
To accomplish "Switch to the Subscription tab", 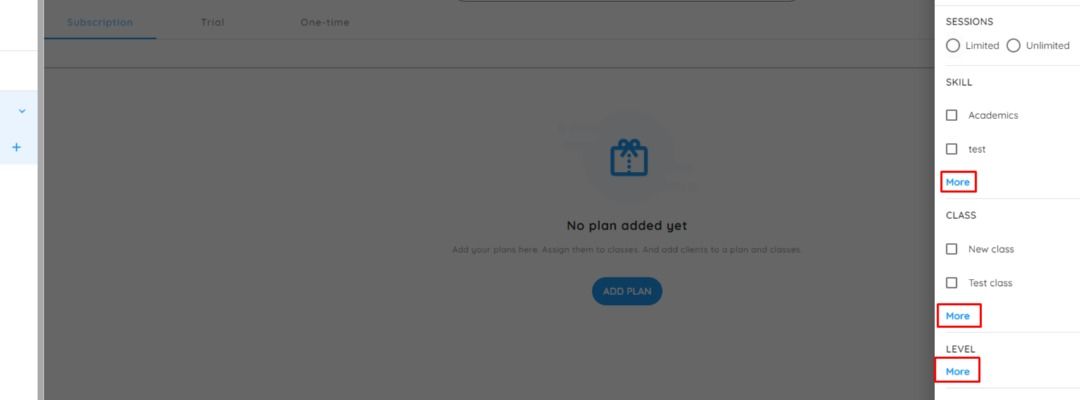I will coord(100,22).
